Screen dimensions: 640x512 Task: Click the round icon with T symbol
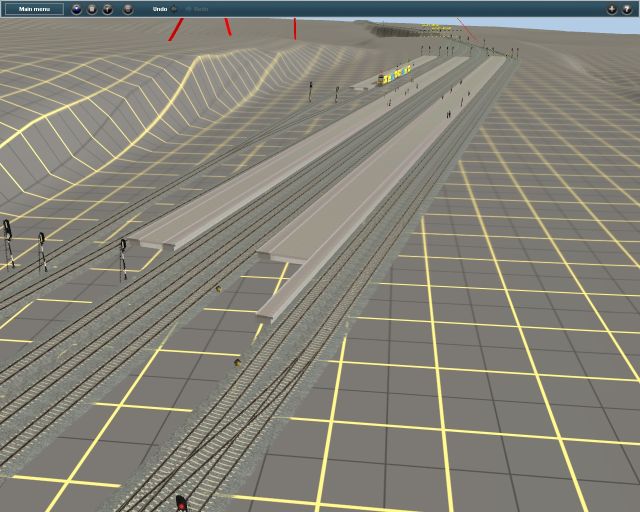click(x=108, y=9)
